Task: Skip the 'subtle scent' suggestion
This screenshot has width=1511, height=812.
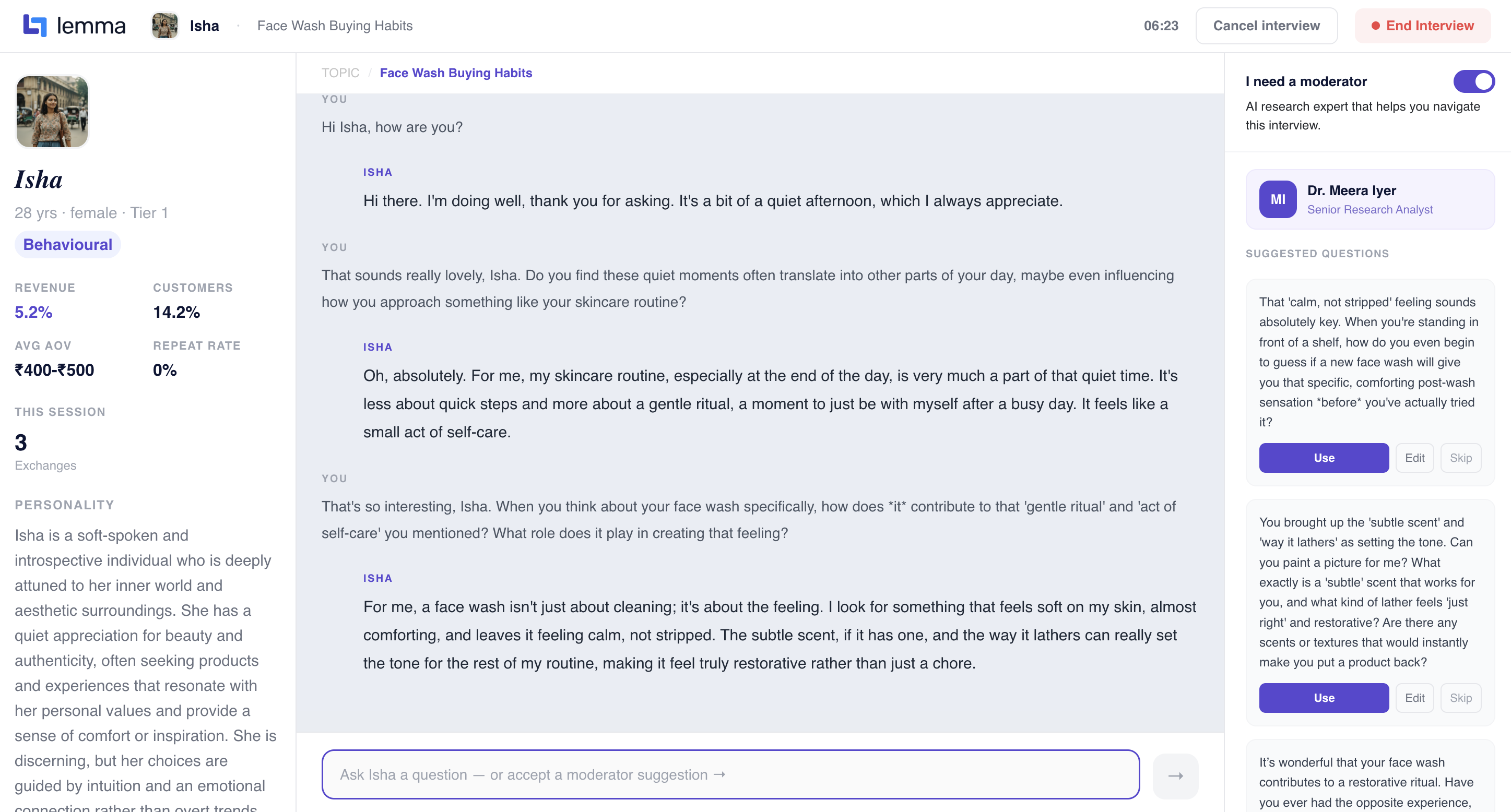Action: pyautogui.click(x=1460, y=698)
